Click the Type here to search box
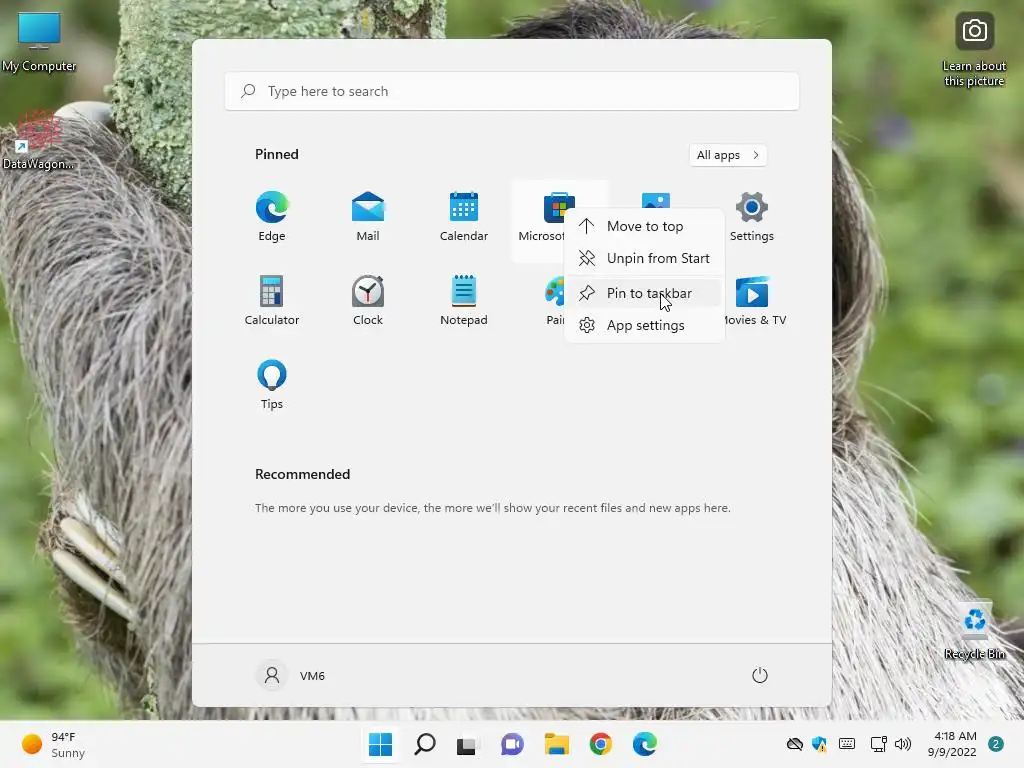This screenshot has height=768, width=1024. coord(512,91)
